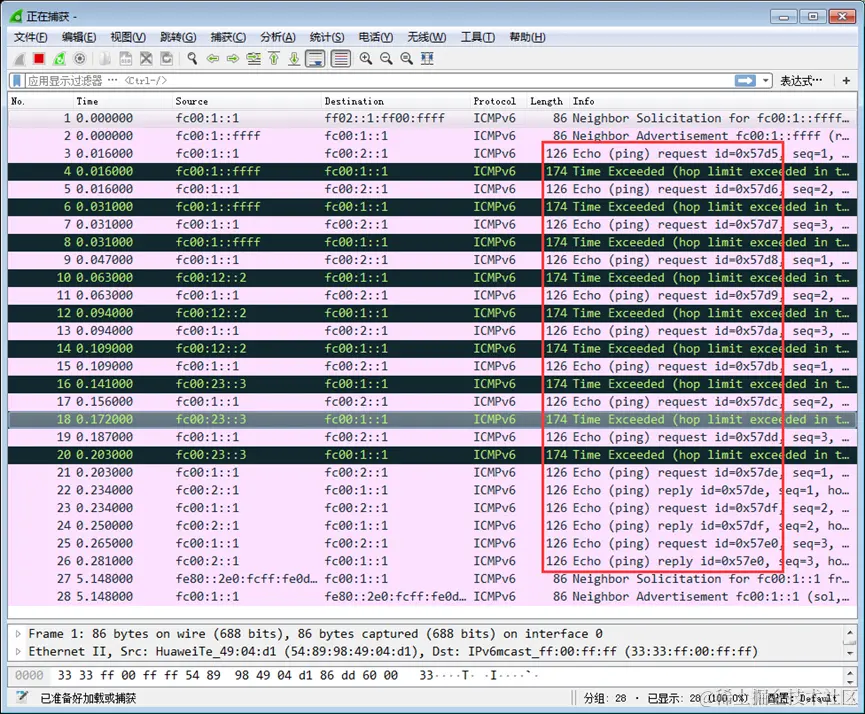Open the 编辑(E) menu

(79, 37)
